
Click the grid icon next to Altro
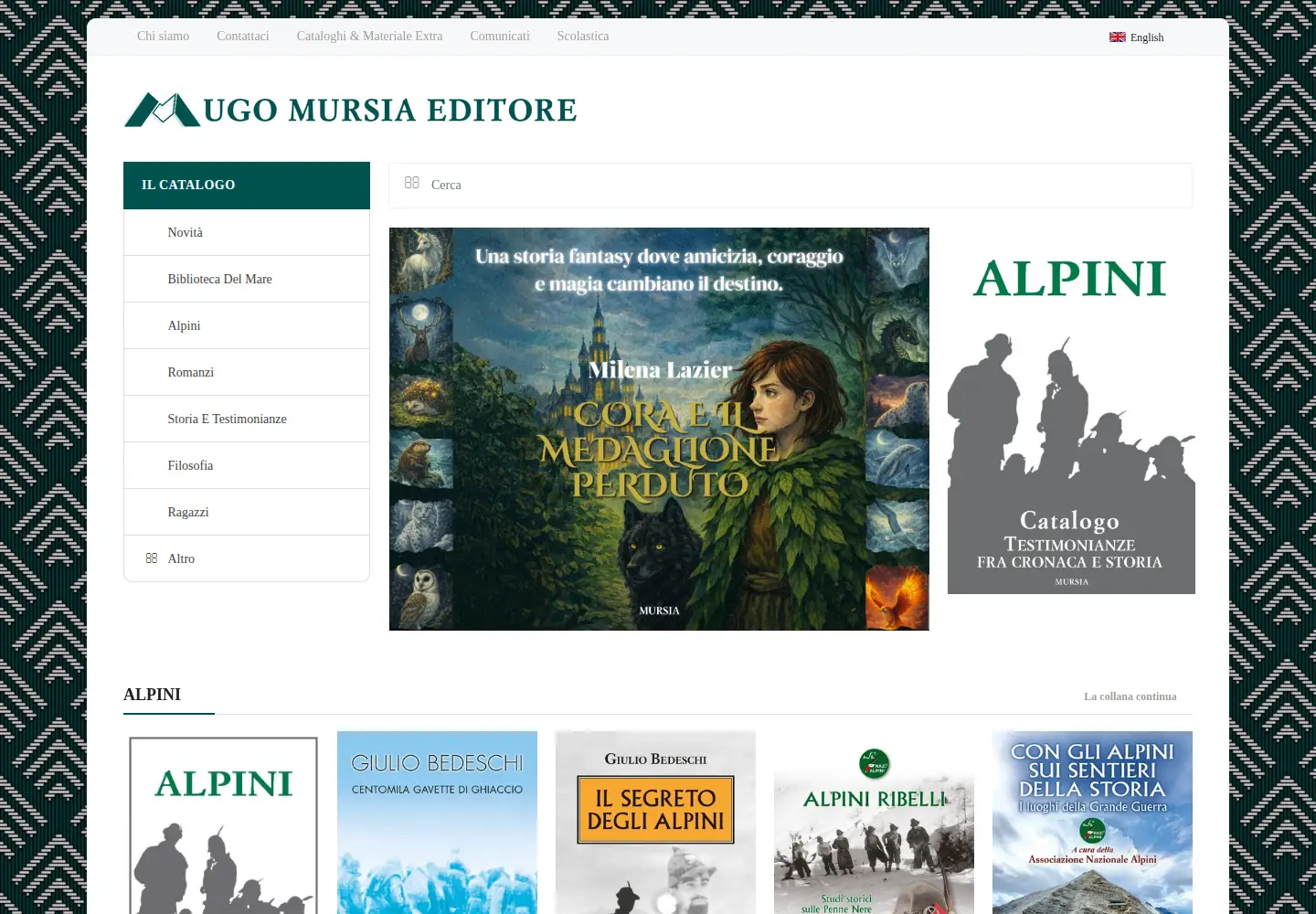(152, 558)
